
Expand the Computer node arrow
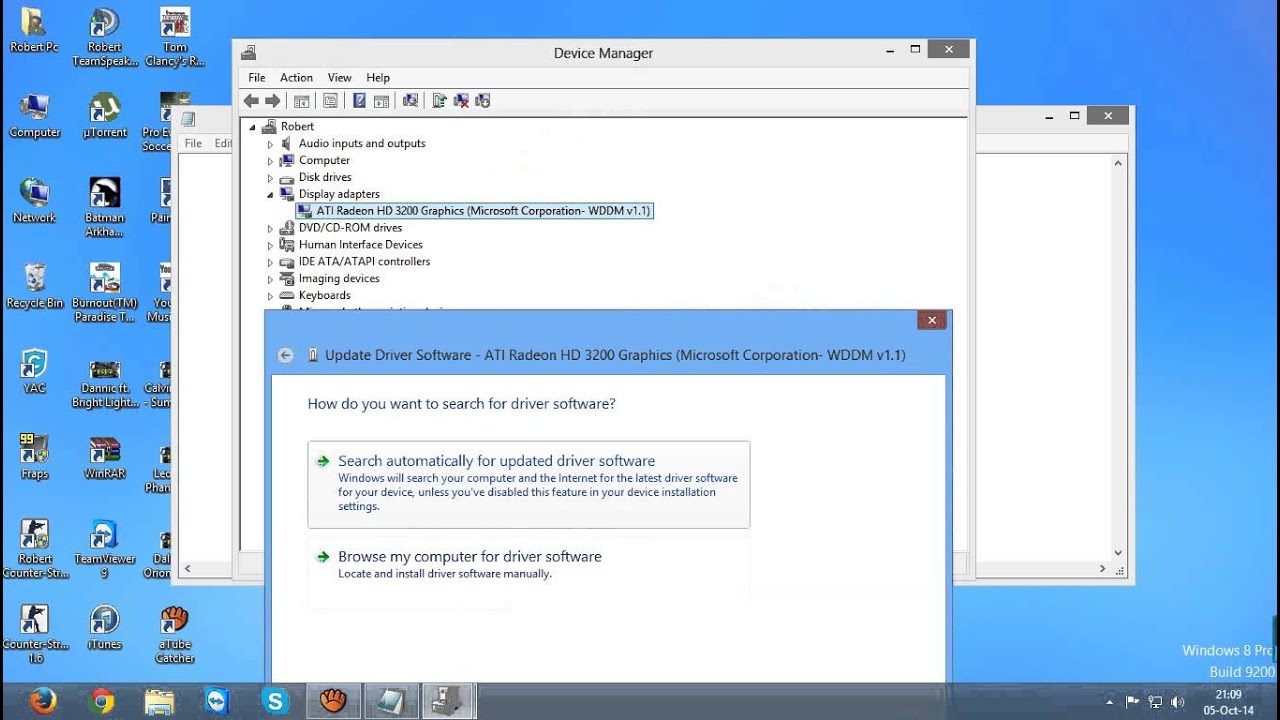coord(270,161)
